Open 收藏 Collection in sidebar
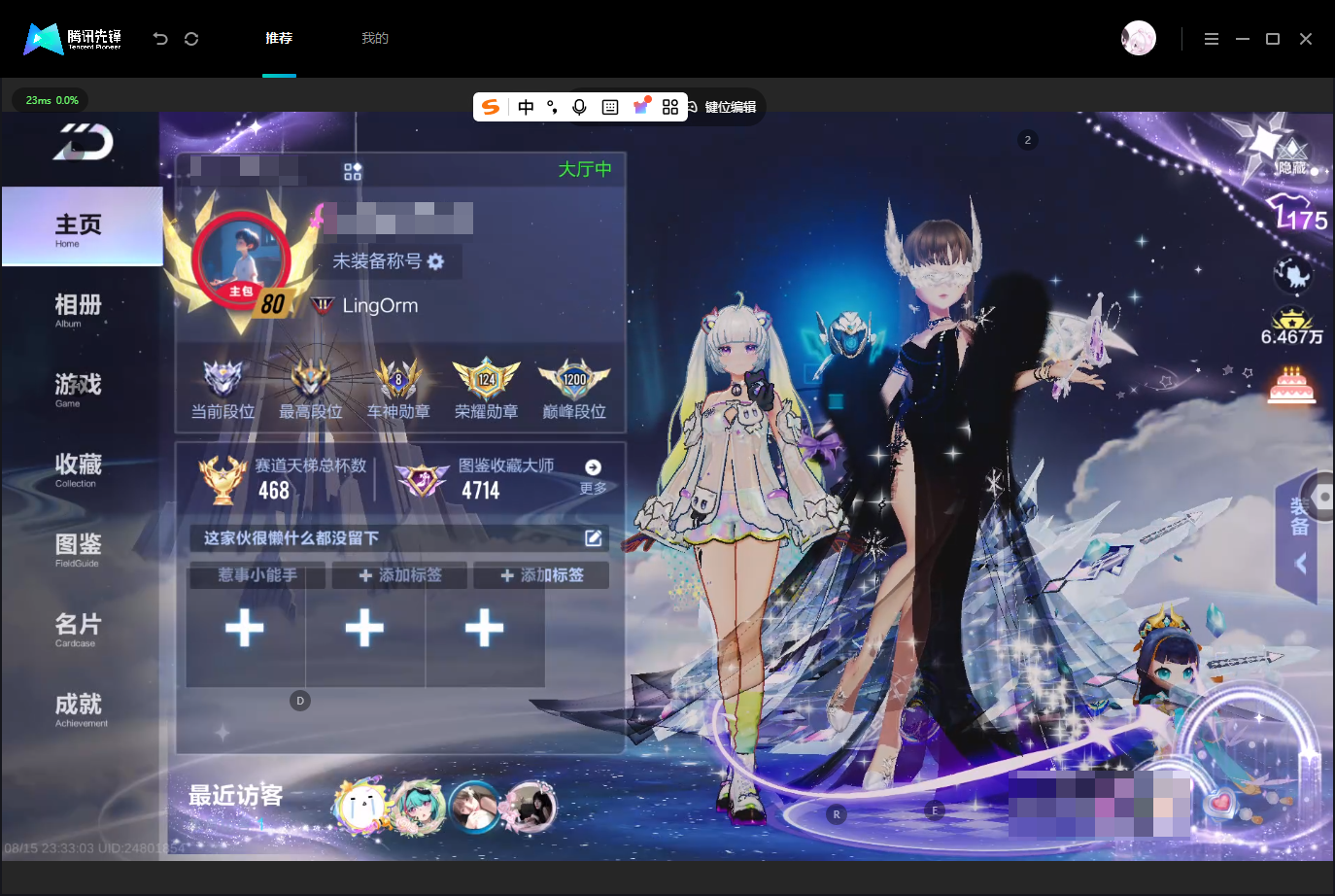Viewport: 1335px width, 896px height. [x=79, y=469]
